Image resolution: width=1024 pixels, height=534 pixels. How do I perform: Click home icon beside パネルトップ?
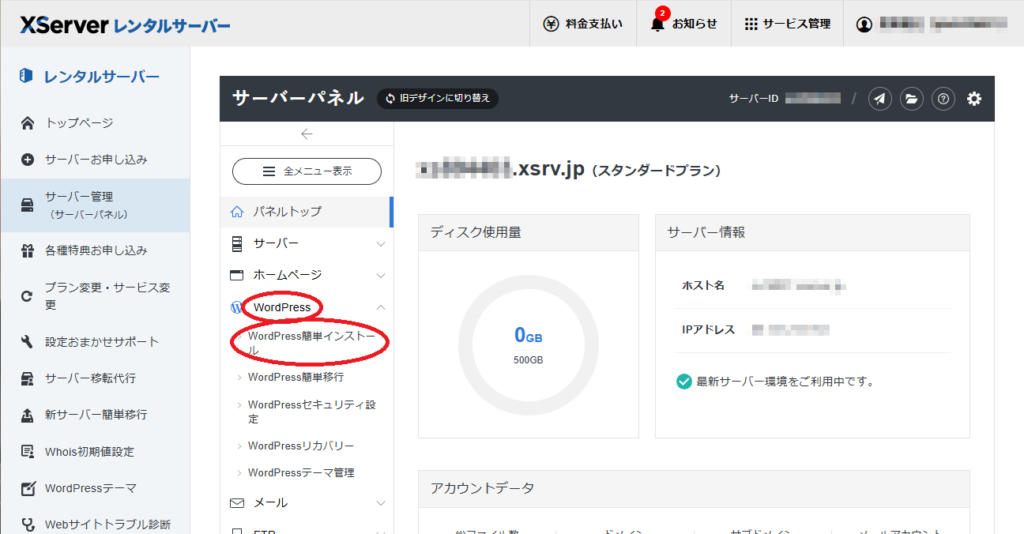pos(237,212)
